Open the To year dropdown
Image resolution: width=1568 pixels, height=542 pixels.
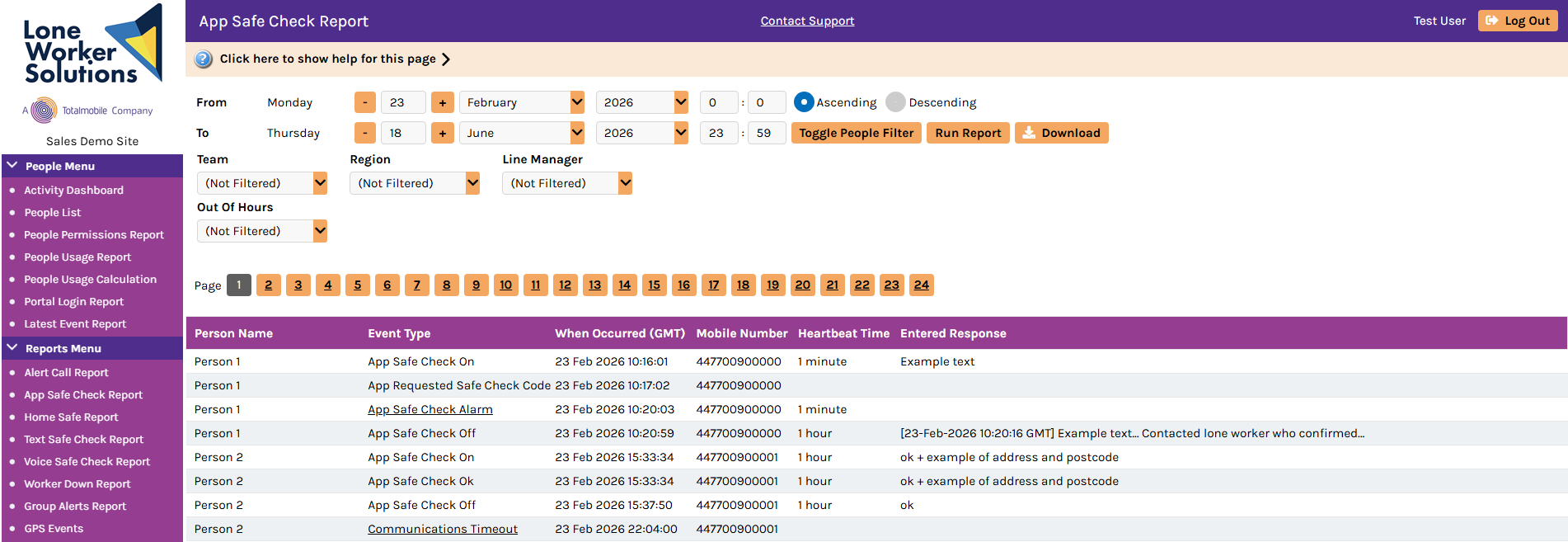pyautogui.click(x=642, y=133)
